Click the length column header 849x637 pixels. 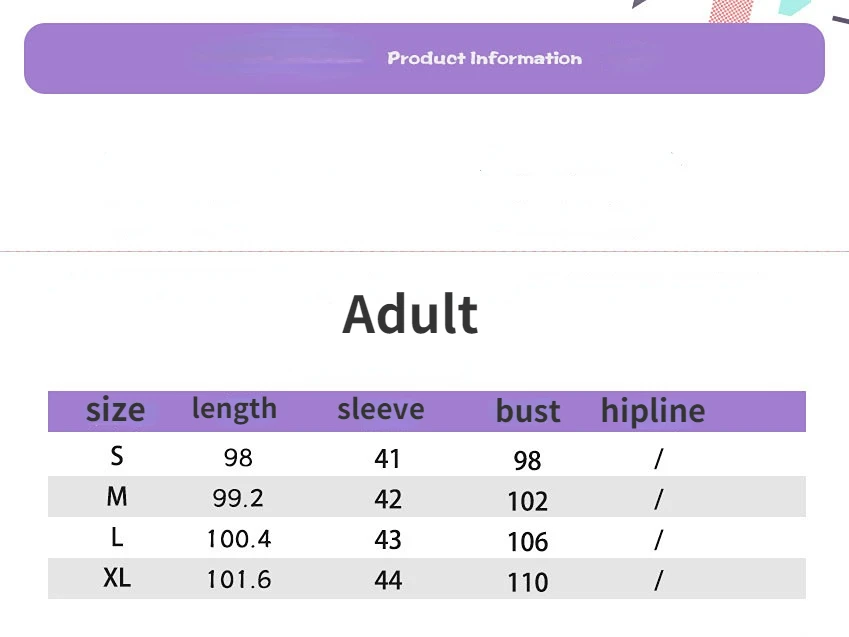click(x=234, y=410)
